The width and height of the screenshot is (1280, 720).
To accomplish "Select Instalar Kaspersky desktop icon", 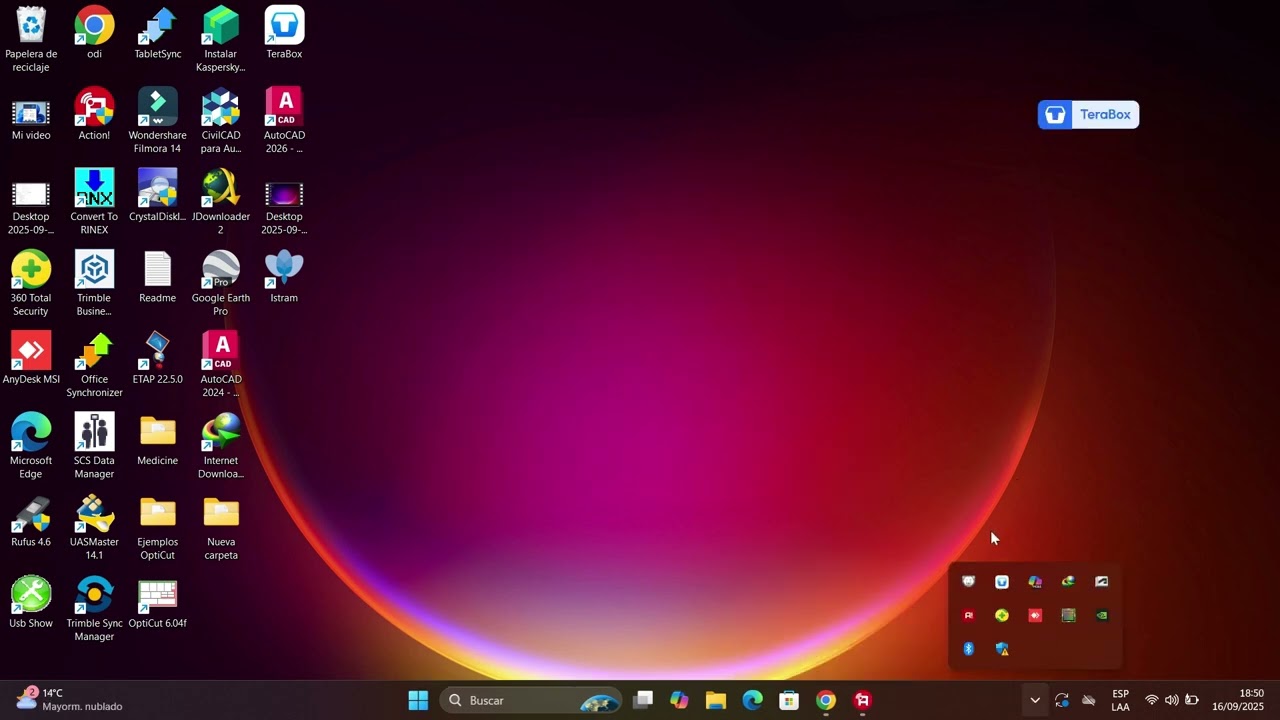I will 220,40.
